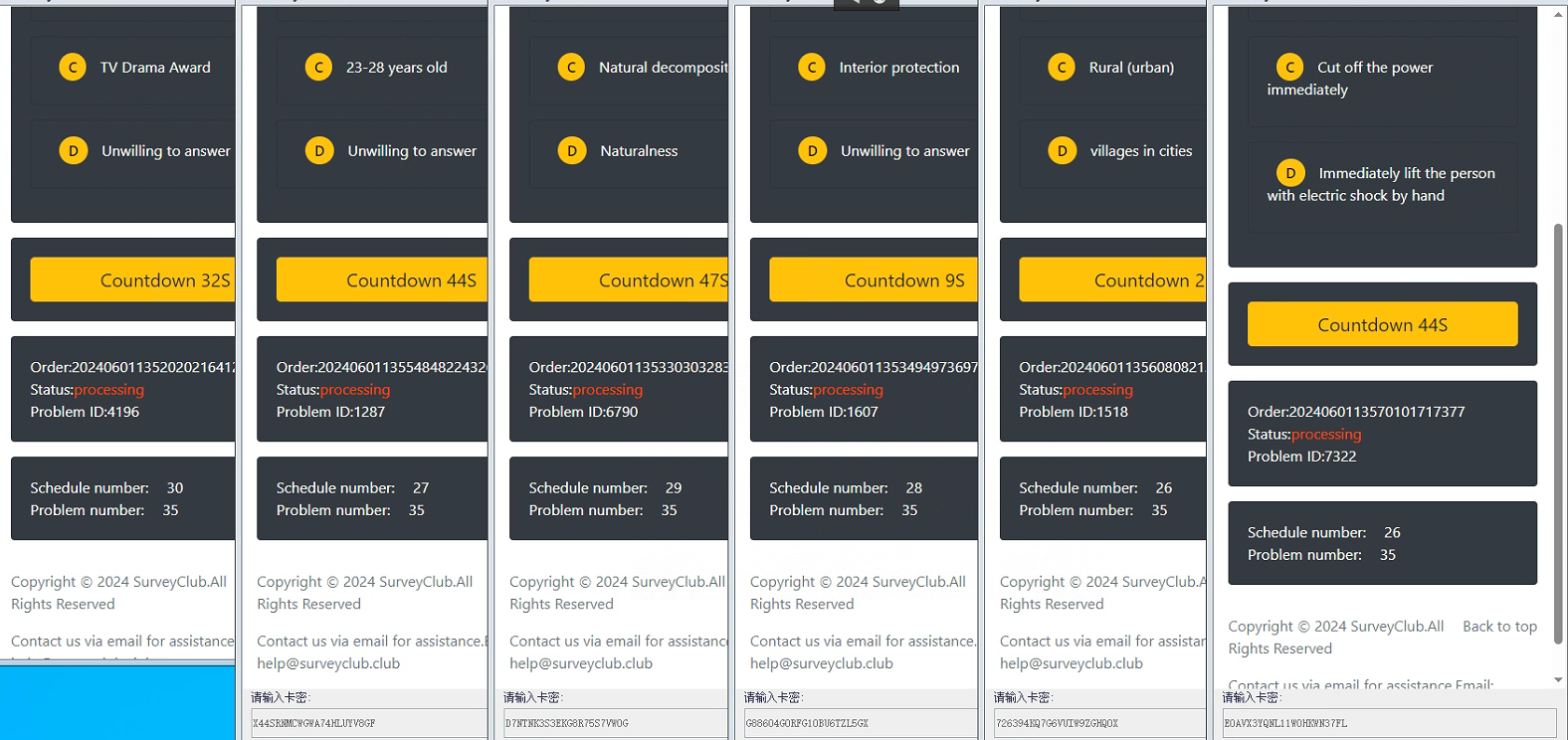Click Unwilling to answer in Interior protection window
The width and height of the screenshot is (1568, 740).
[904, 151]
